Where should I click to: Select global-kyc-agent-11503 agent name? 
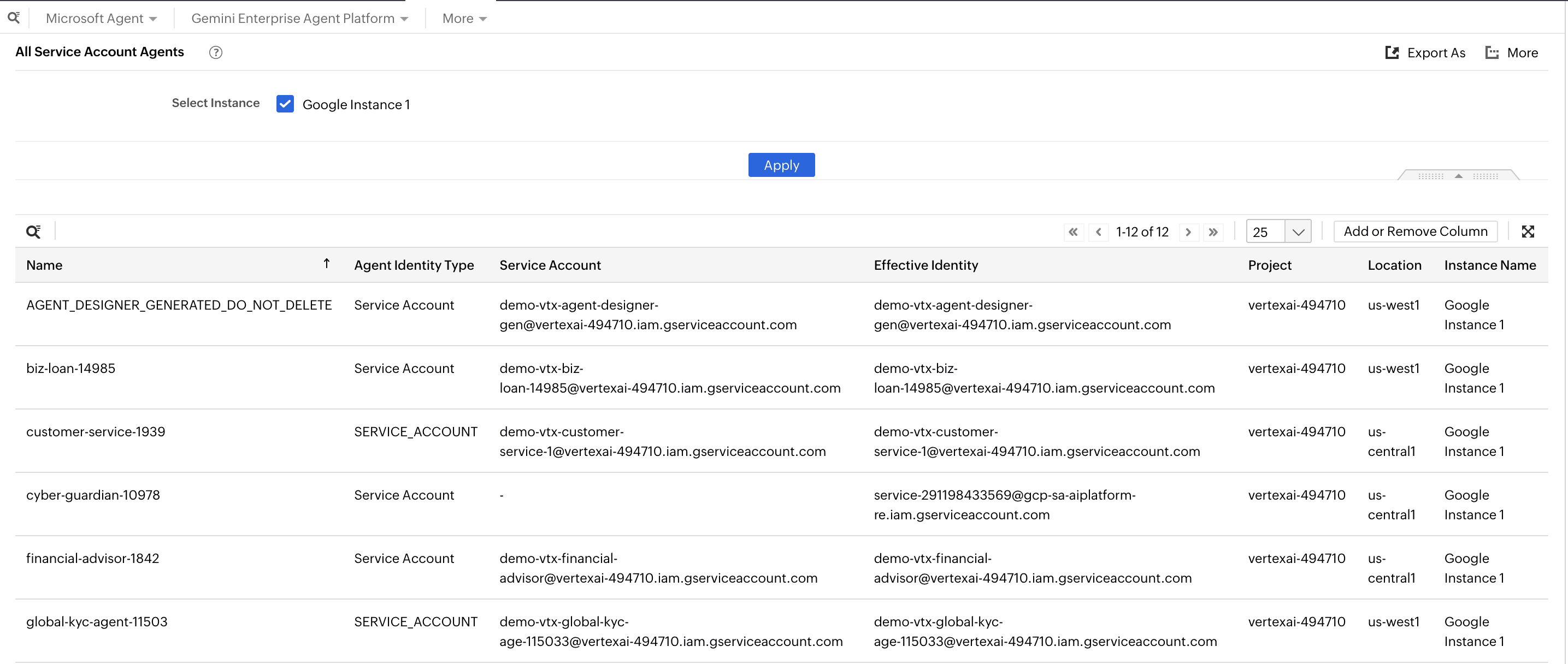(x=97, y=621)
